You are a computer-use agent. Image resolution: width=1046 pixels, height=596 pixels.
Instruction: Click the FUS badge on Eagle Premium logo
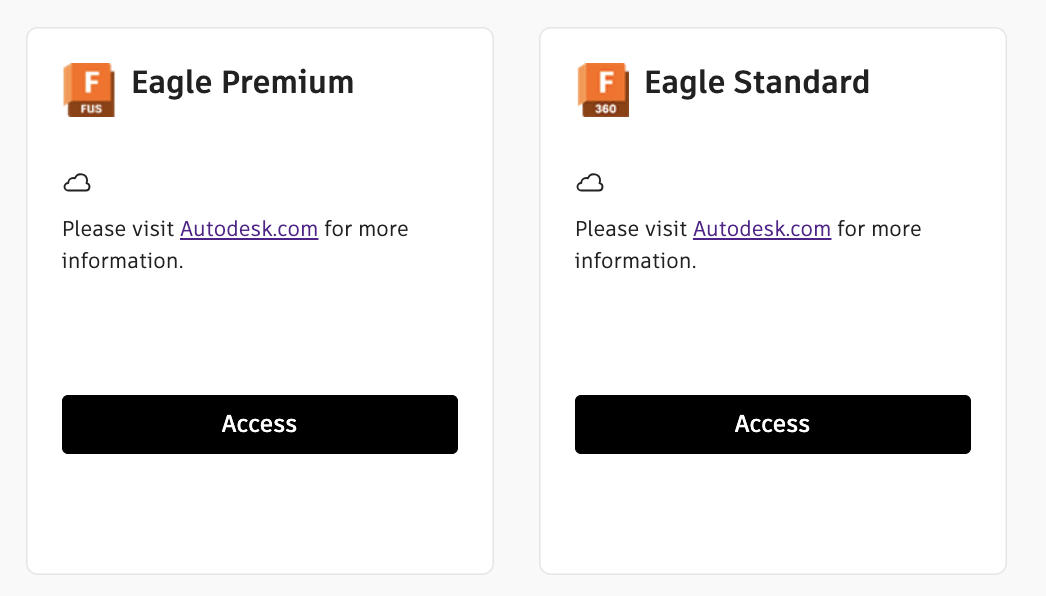point(89,109)
